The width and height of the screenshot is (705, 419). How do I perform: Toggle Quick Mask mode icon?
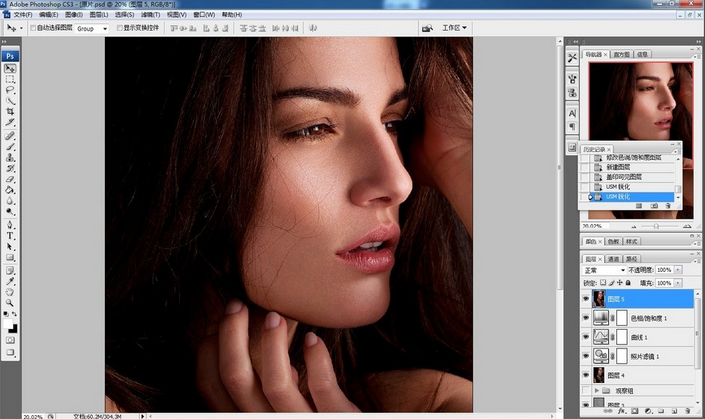pyautogui.click(x=10, y=340)
